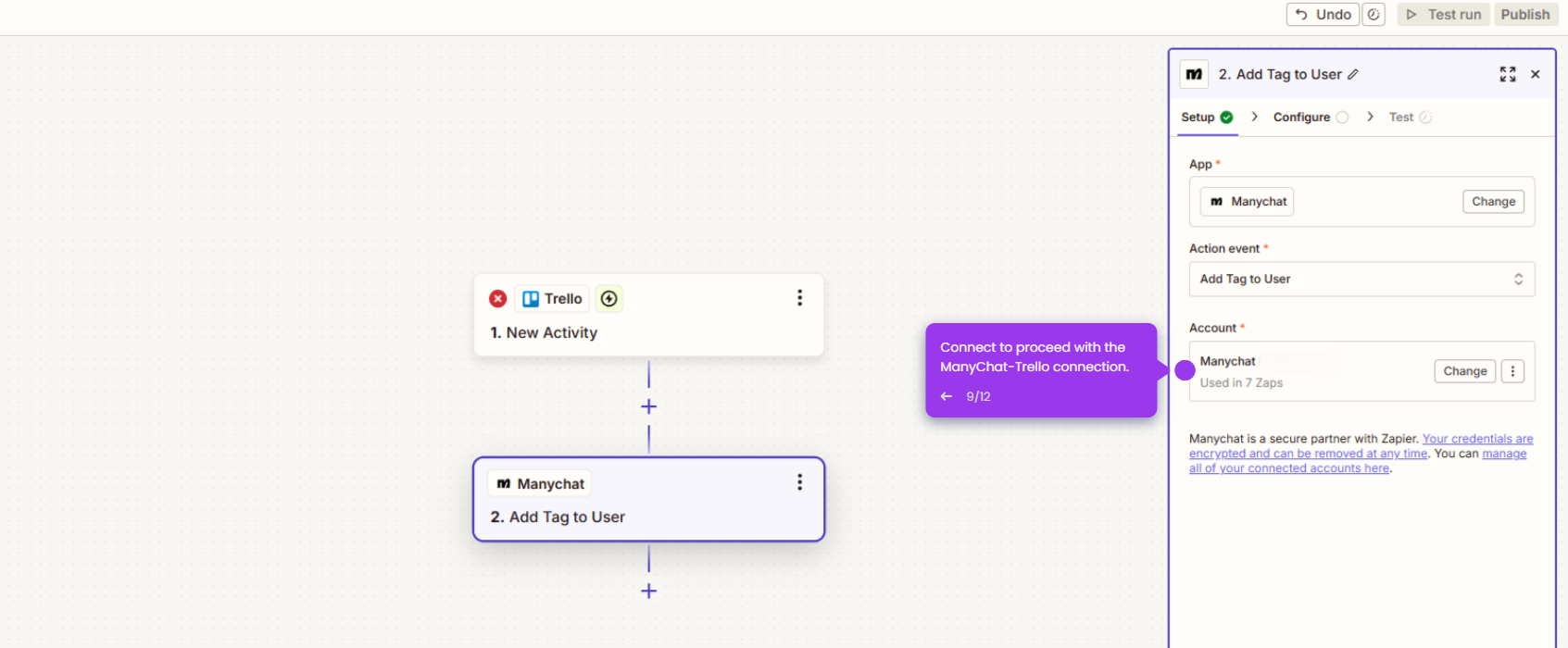1568x648 pixels.
Task: Click the Manychat app chip in App field
Action: 1247,202
